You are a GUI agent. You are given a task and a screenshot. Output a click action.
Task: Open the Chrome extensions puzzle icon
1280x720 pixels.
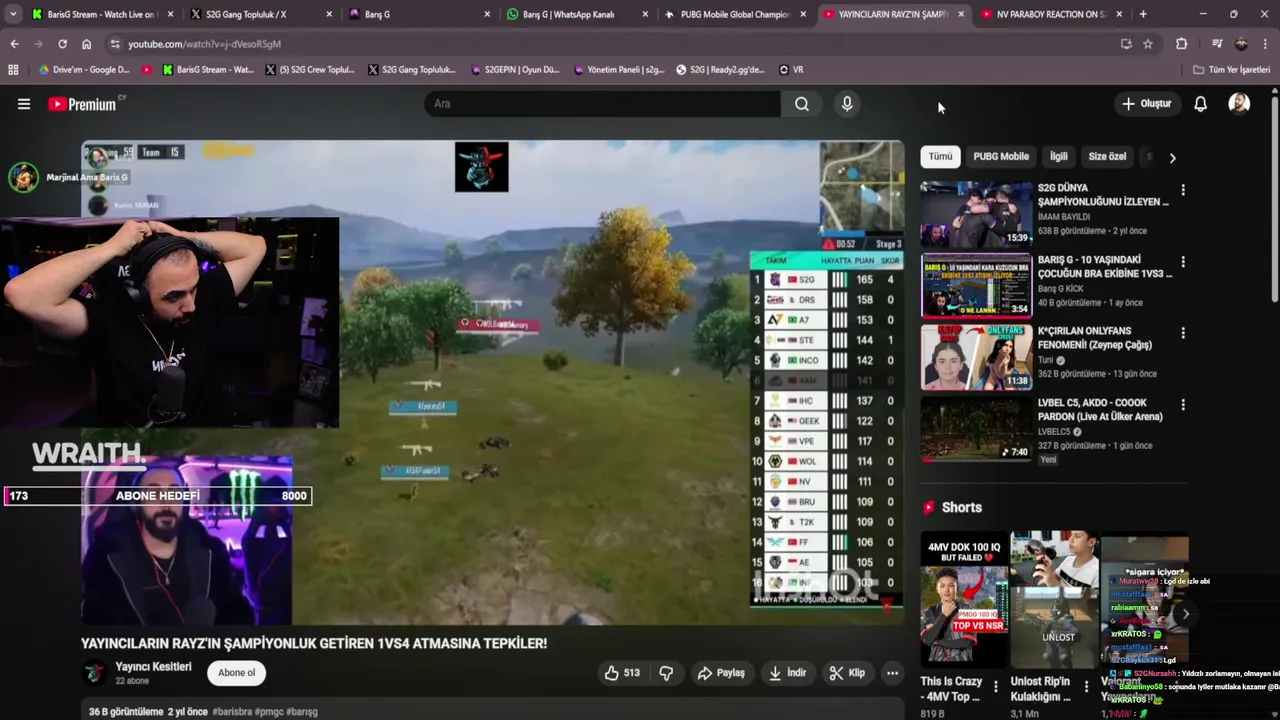(x=1181, y=44)
